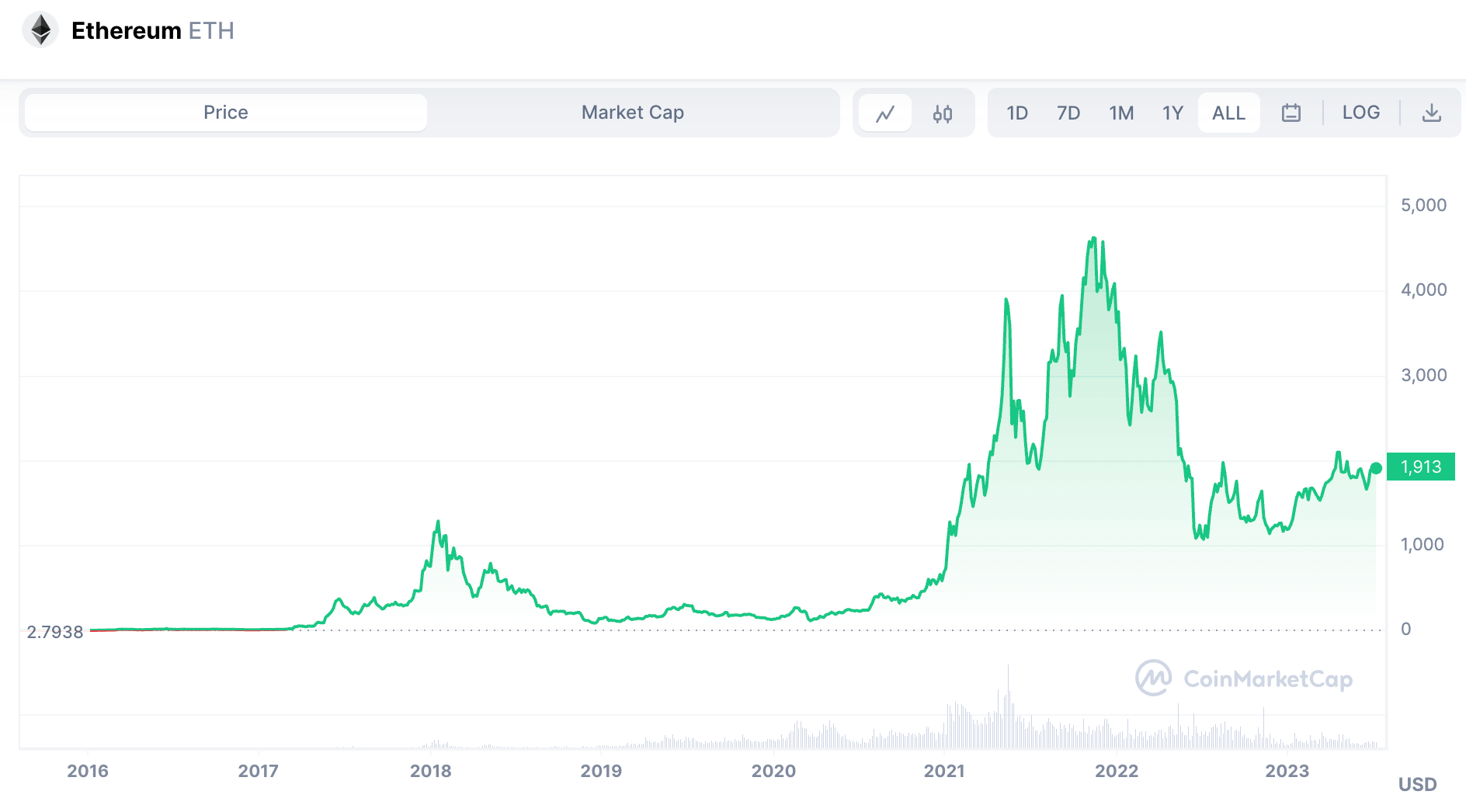Screen dimensions: 1466x812
Task: Click the ETH ticker symbol
Action: pyautogui.click(x=211, y=30)
